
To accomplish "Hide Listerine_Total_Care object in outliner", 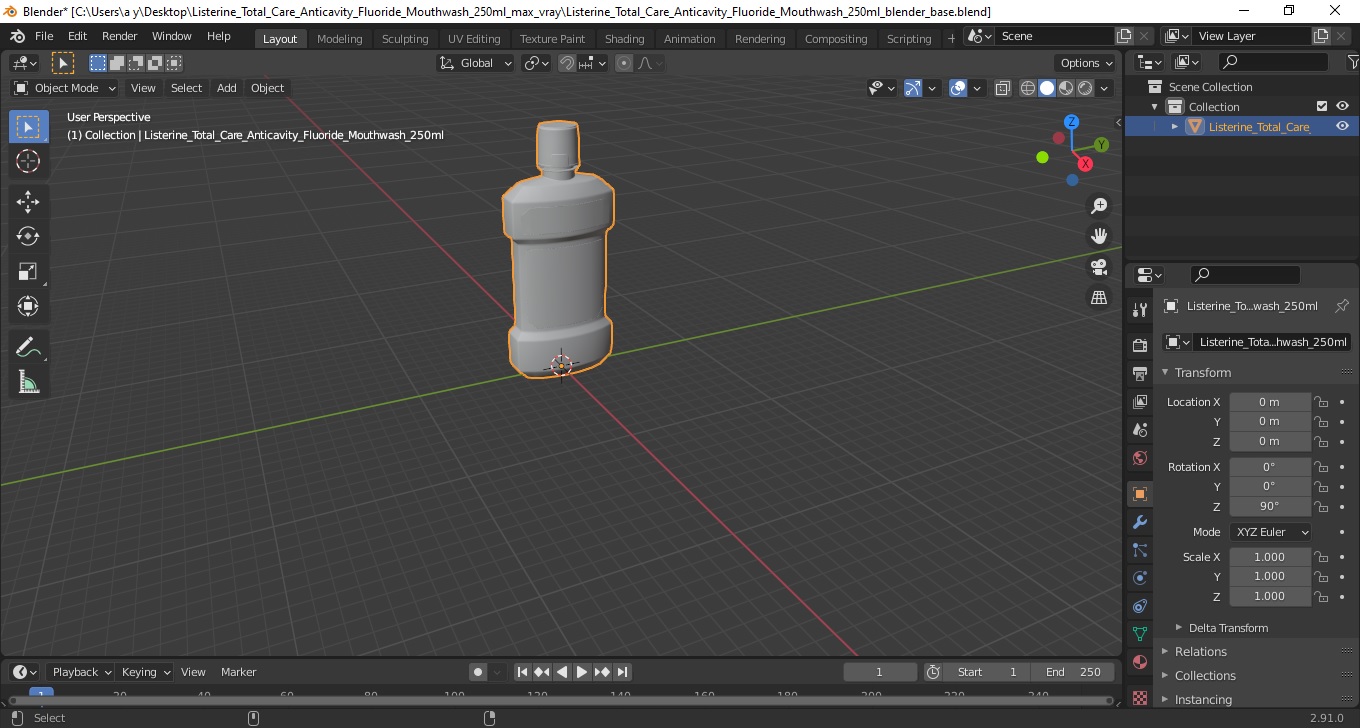I will (1342, 126).
